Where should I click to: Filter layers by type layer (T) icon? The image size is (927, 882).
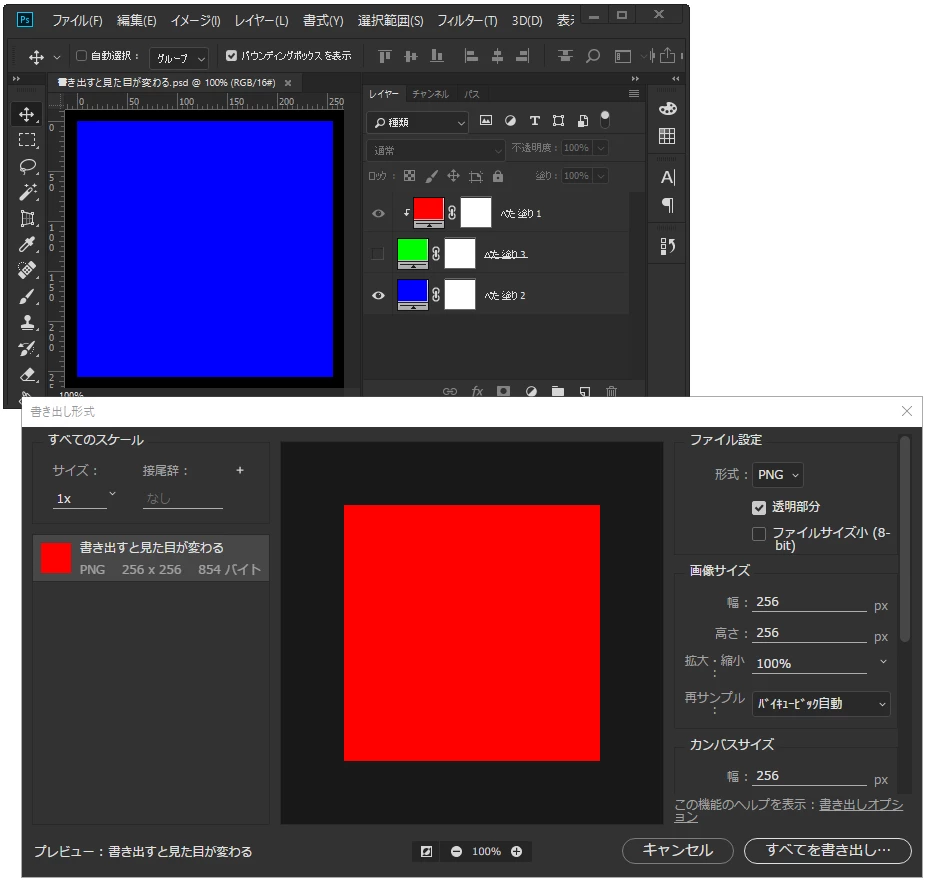click(534, 121)
